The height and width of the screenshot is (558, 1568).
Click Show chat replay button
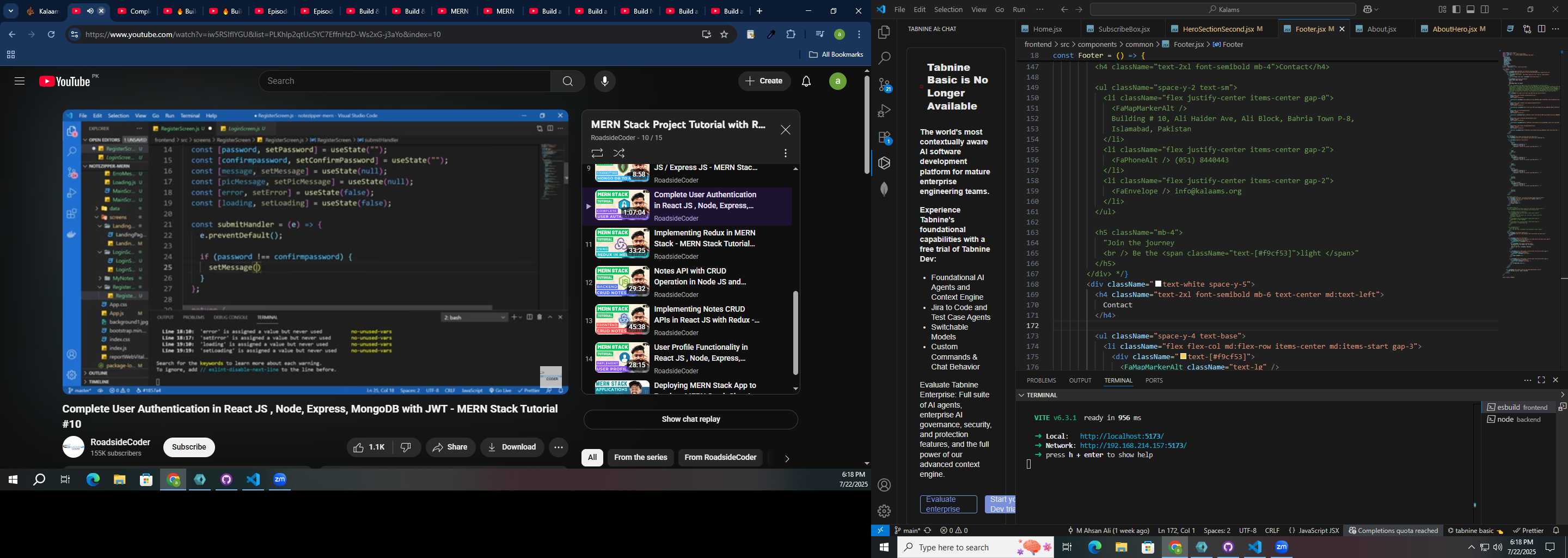690,420
